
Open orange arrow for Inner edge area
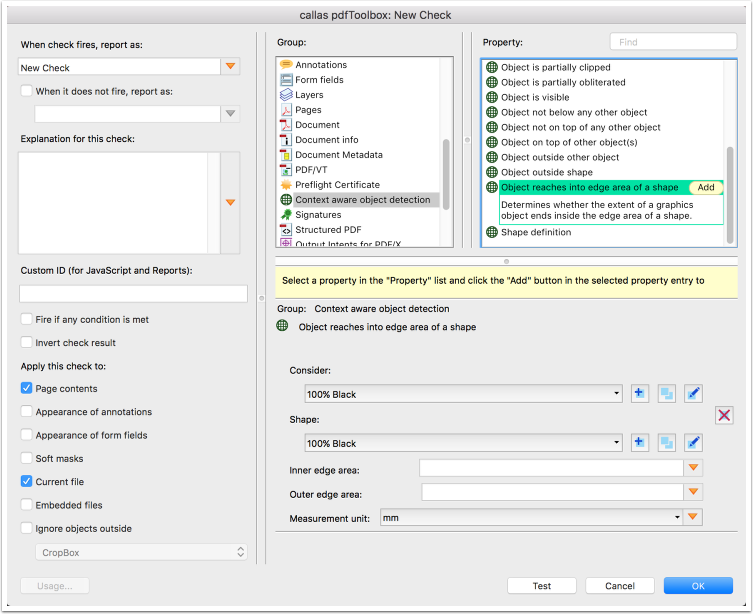coord(693,468)
